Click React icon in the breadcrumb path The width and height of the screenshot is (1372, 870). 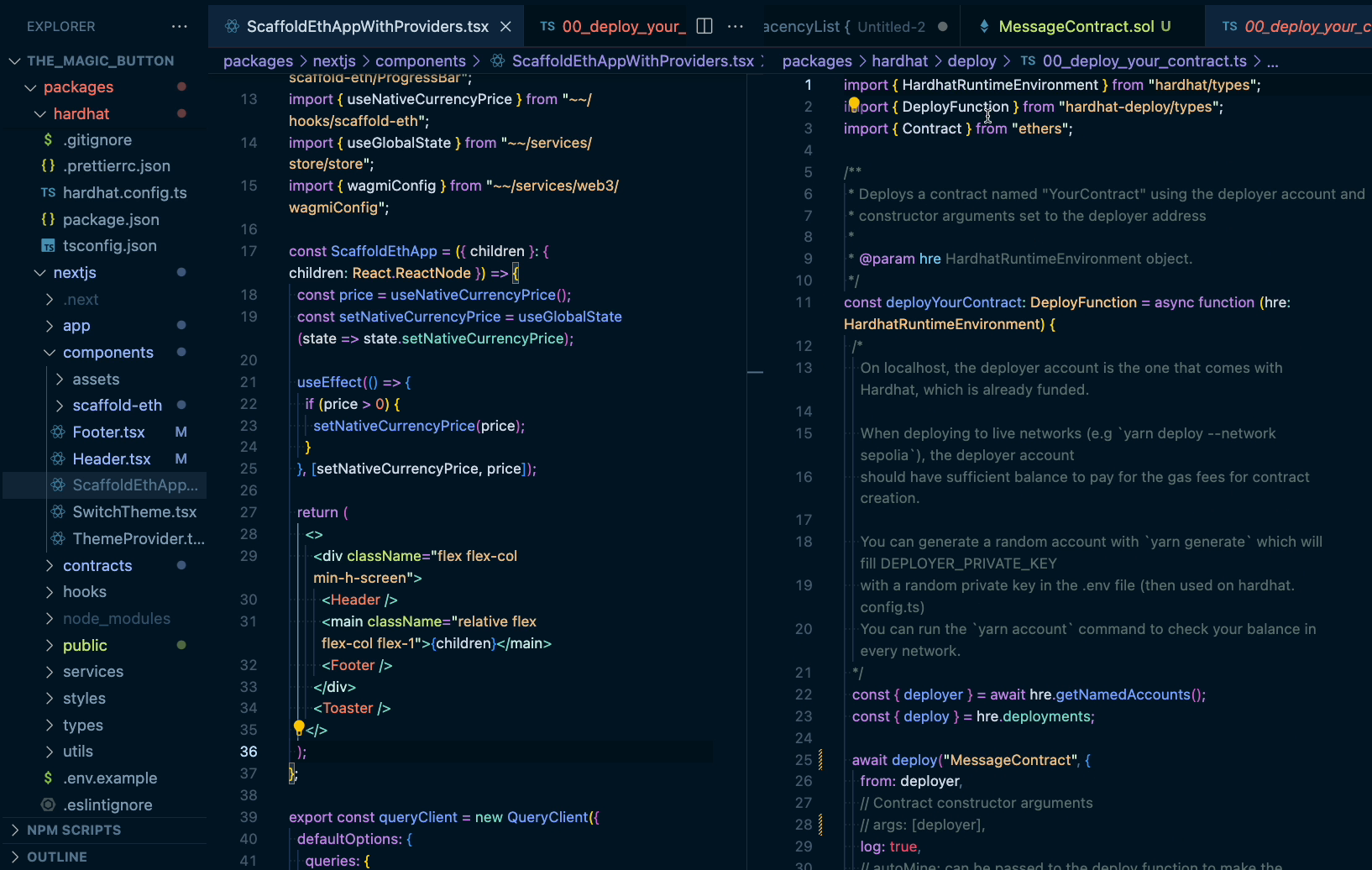pyautogui.click(x=498, y=61)
